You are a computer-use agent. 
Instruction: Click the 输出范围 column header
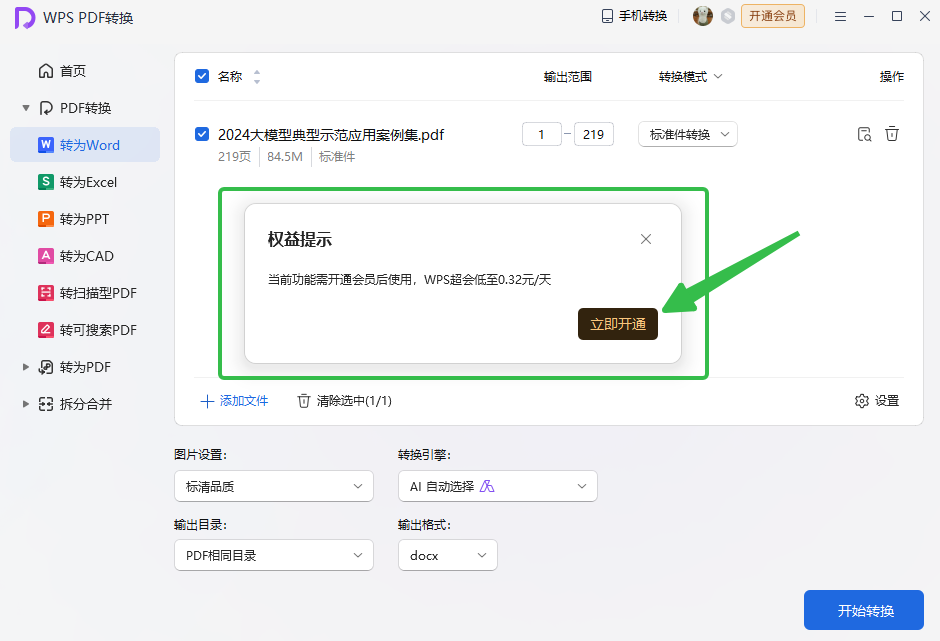tap(568, 77)
